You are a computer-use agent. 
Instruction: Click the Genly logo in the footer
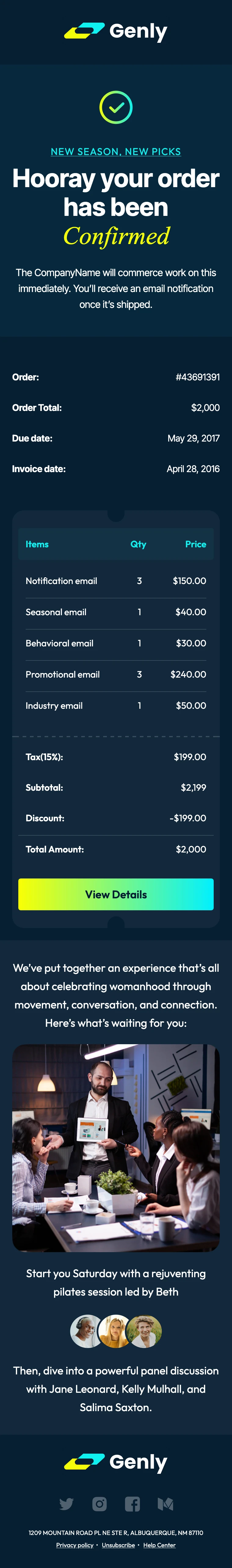(x=116, y=1462)
